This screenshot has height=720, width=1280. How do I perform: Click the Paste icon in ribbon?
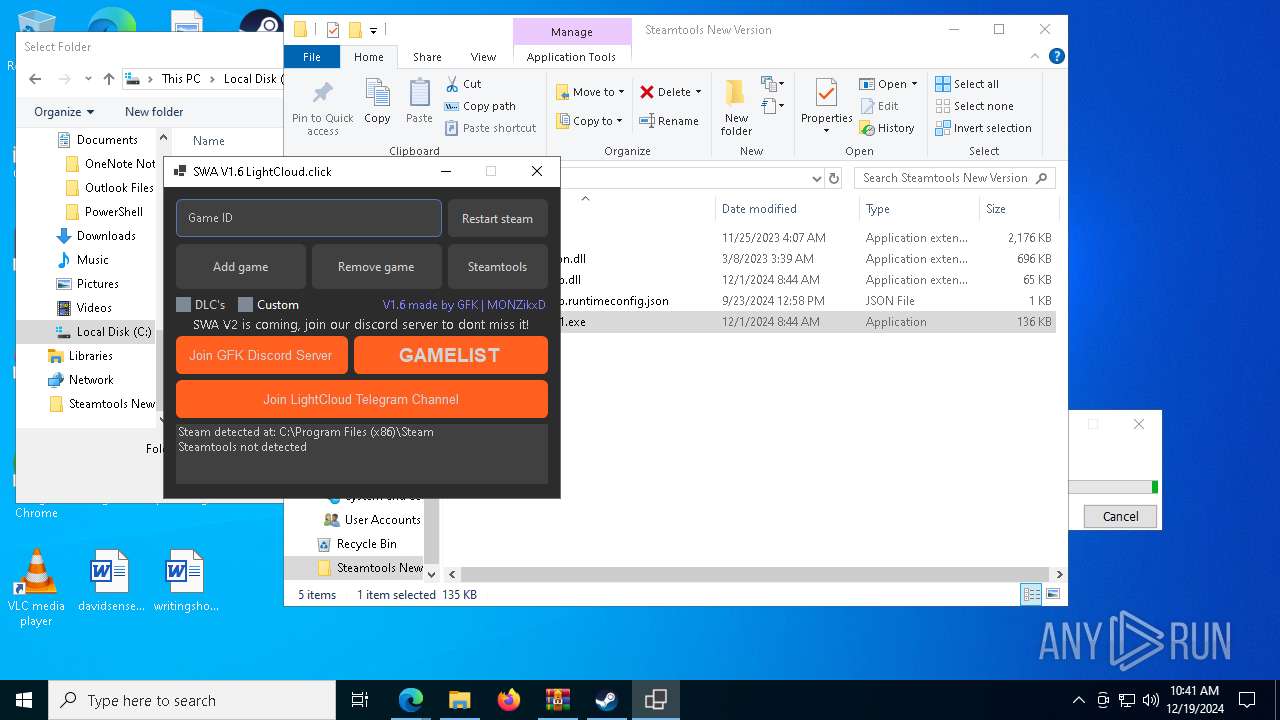click(419, 101)
